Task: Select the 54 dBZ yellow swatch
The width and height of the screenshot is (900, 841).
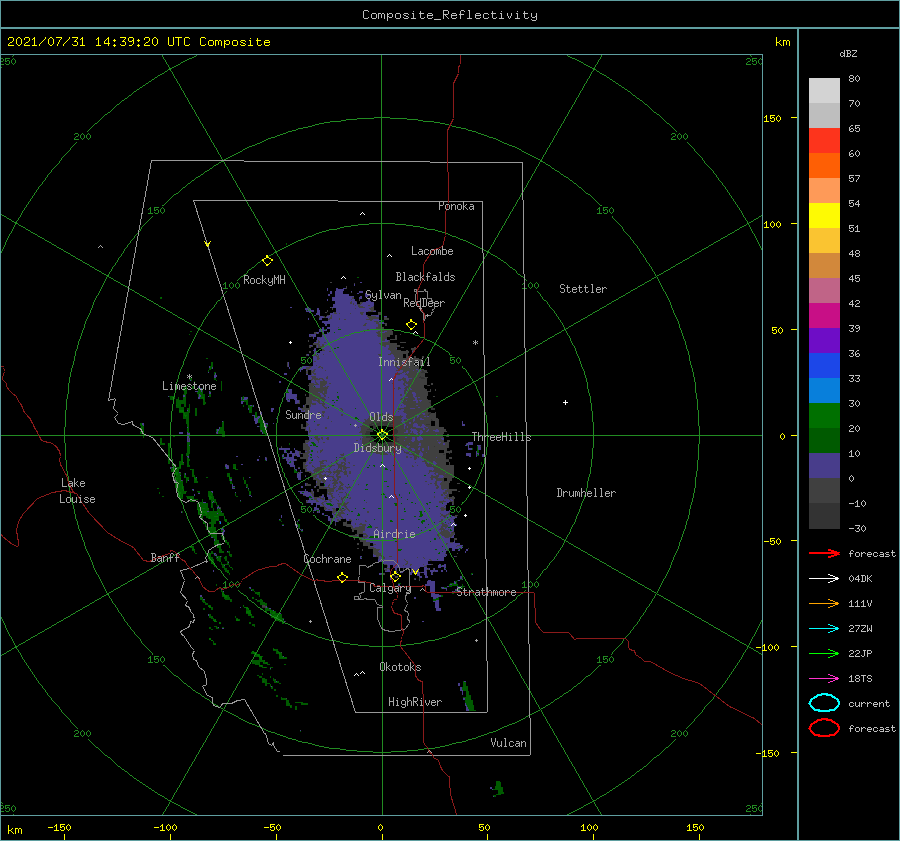Action: (x=824, y=215)
